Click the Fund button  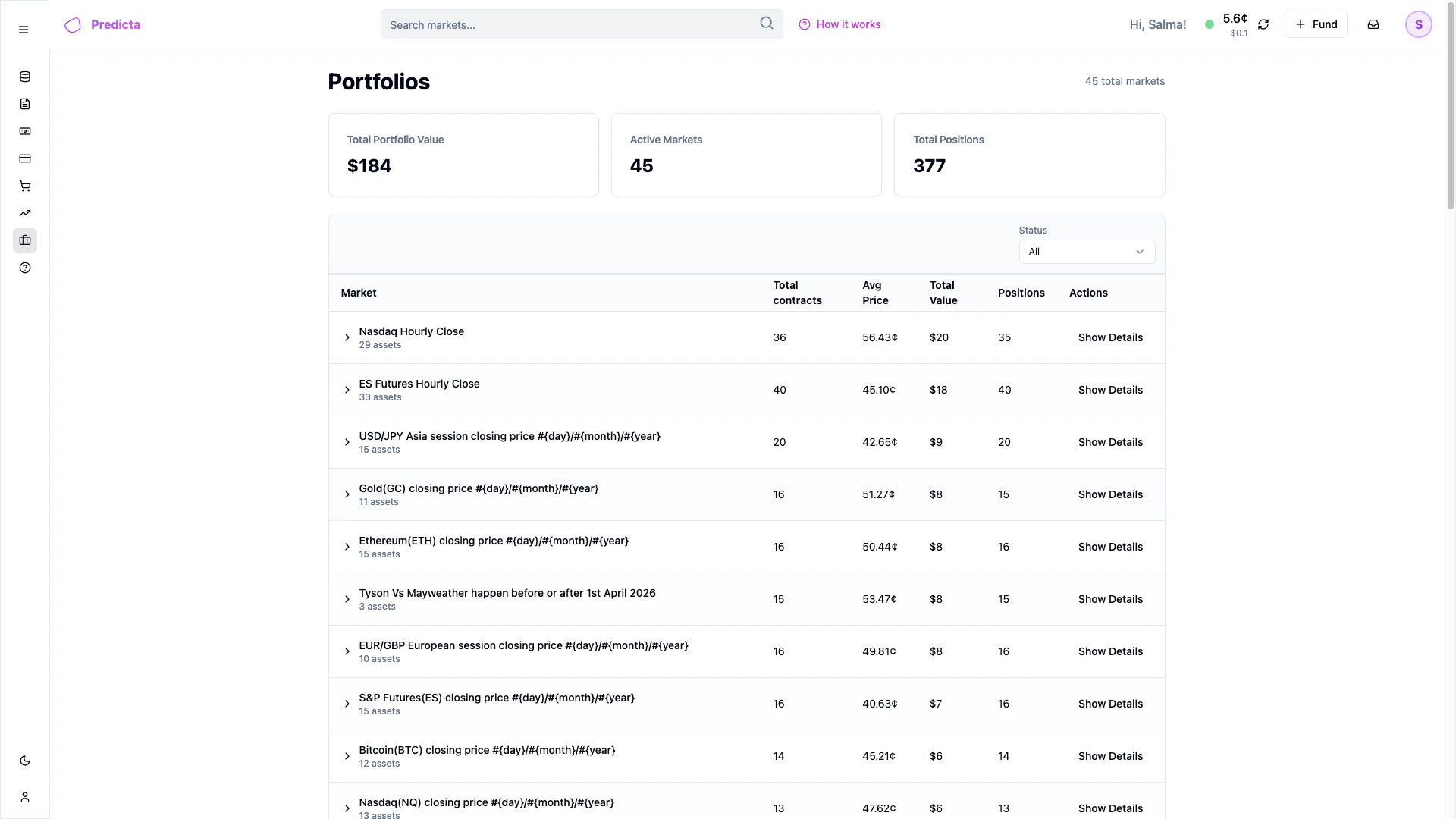click(x=1316, y=24)
